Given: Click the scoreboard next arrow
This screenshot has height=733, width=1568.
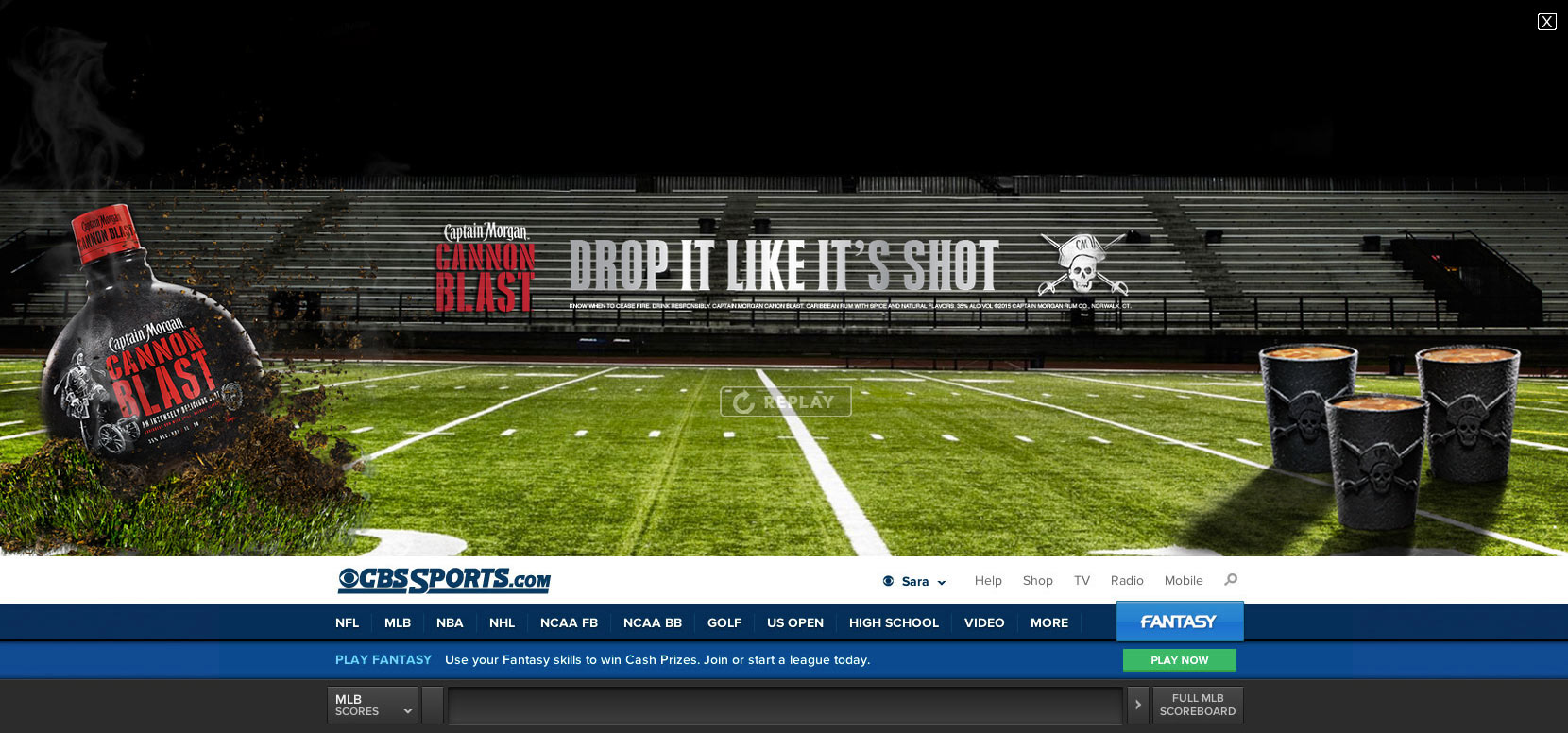Looking at the screenshot, I should coord(1138,706).
